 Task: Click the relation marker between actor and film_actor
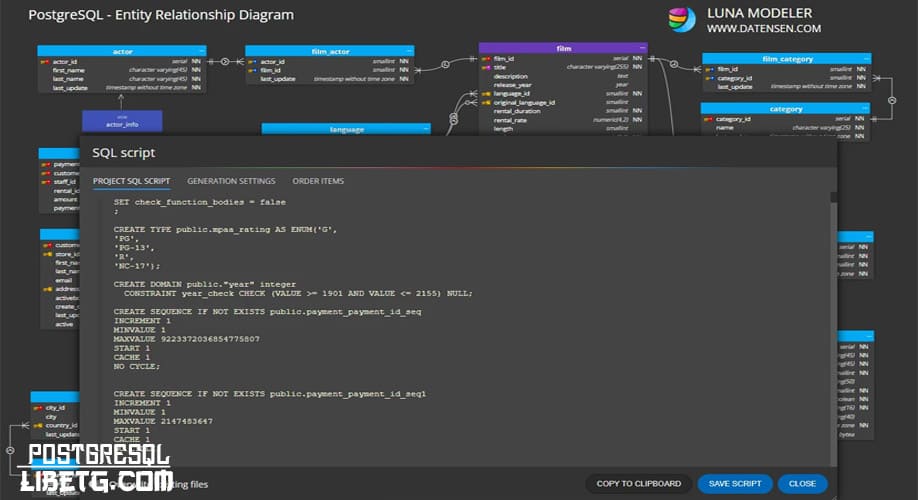click(x=224, y=61)
